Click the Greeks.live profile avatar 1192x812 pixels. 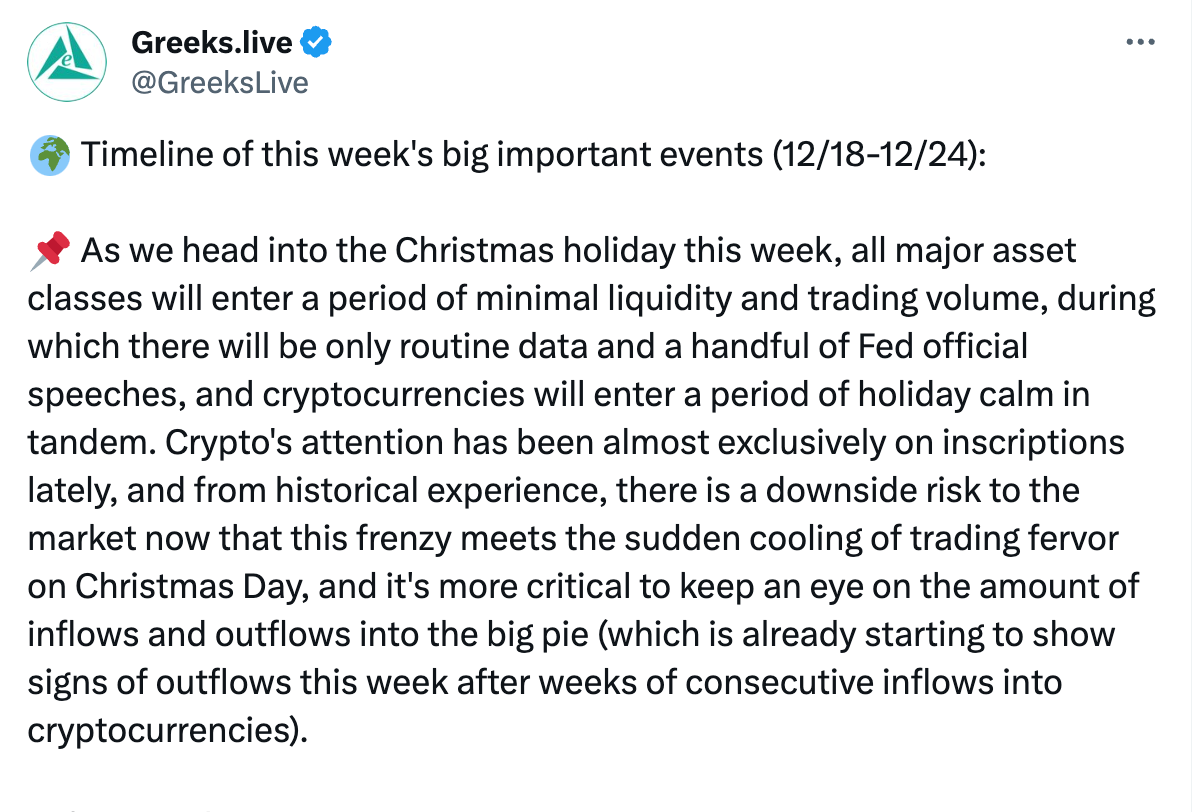(67, 62)
